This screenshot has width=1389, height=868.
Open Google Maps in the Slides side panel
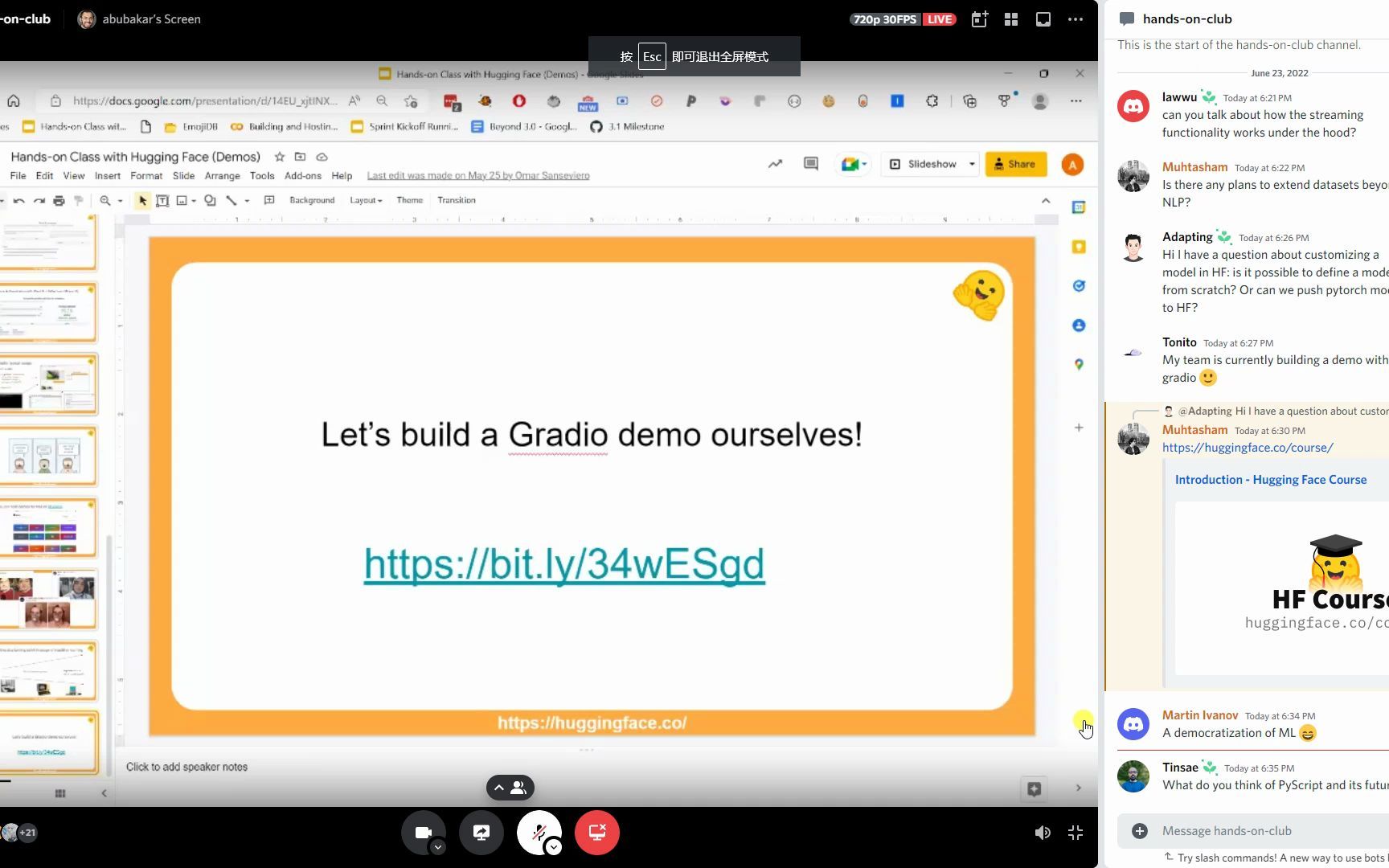pyautogui.click(x=1079, y=364)
